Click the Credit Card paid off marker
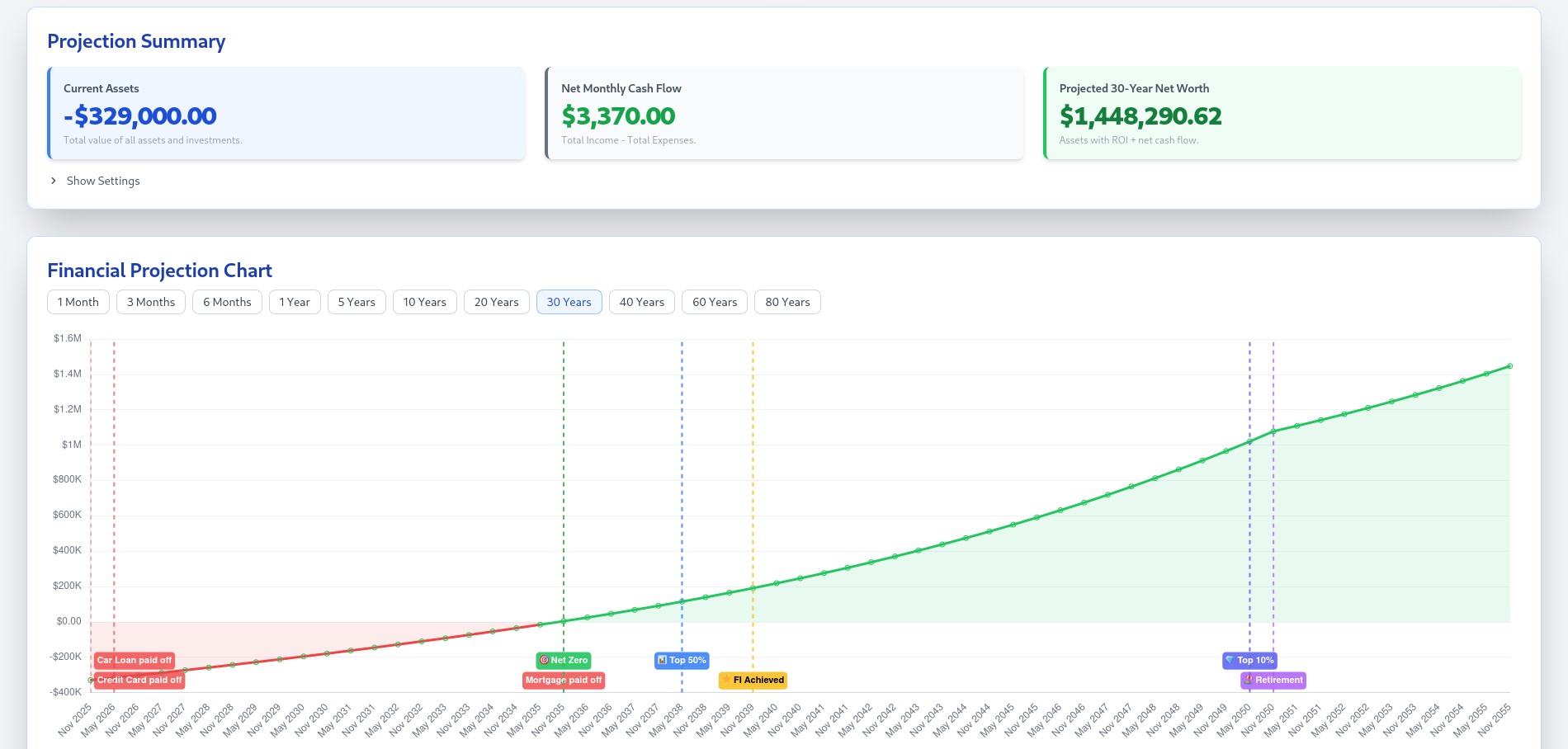 click(x=139, y=681)
